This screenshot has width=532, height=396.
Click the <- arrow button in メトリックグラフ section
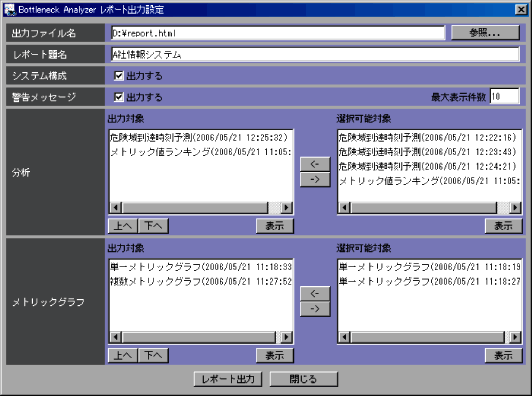point(315,294)
